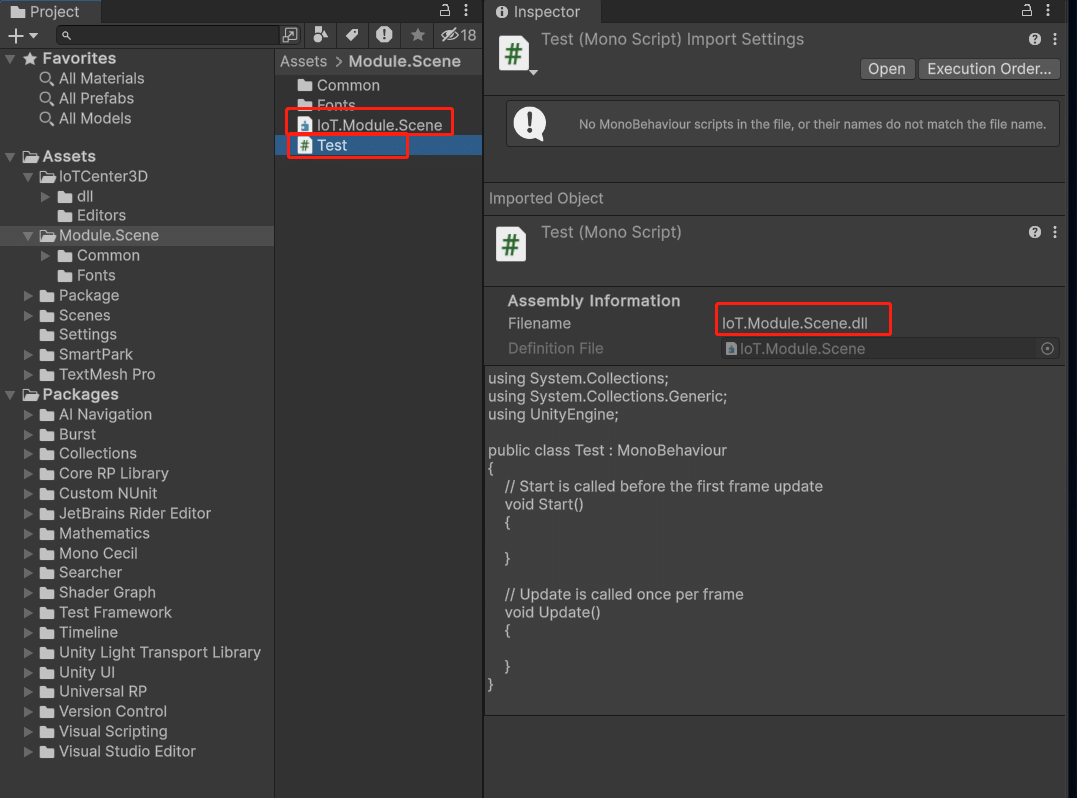The height and width of the screenshot is (798, 1077).
Task: Select the IoT.Module.Scene assembly definition file
Action: click(379, 125)
